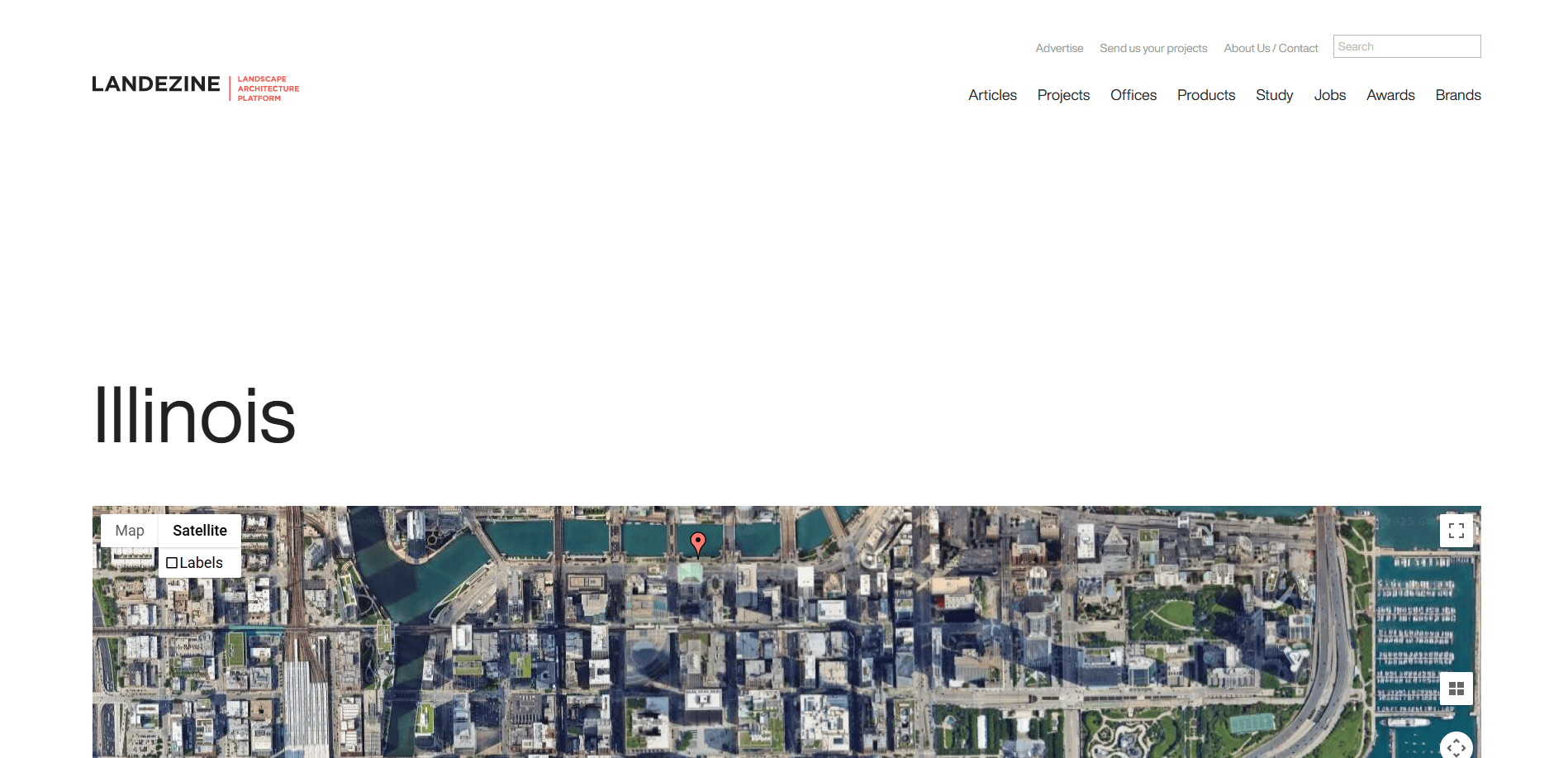This screenshot has height=758, width=1568.
Task: Focus the Search input field
Action: [1407, 46]
